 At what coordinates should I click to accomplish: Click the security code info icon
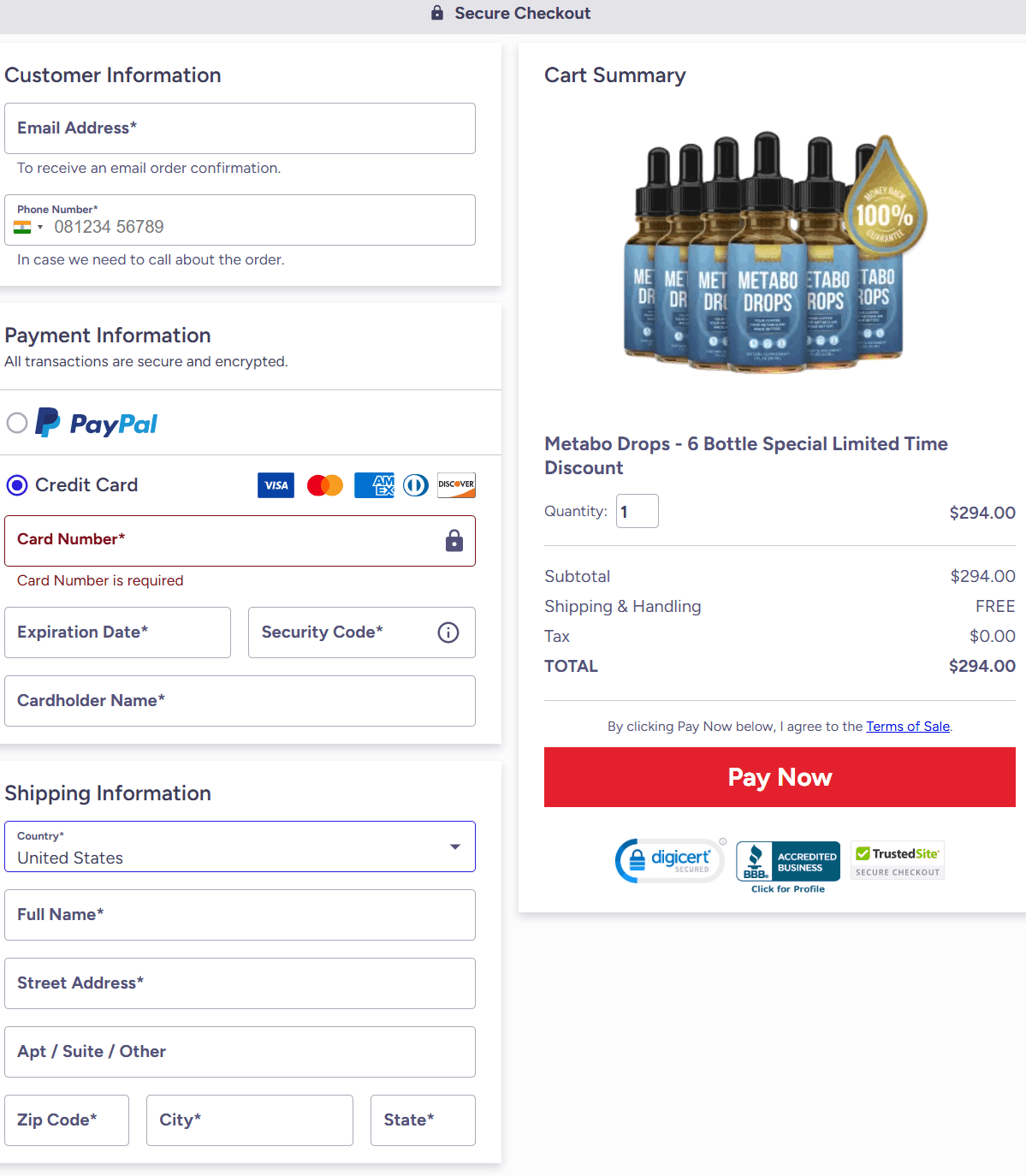pyautogui.click(x=448, y=633)
